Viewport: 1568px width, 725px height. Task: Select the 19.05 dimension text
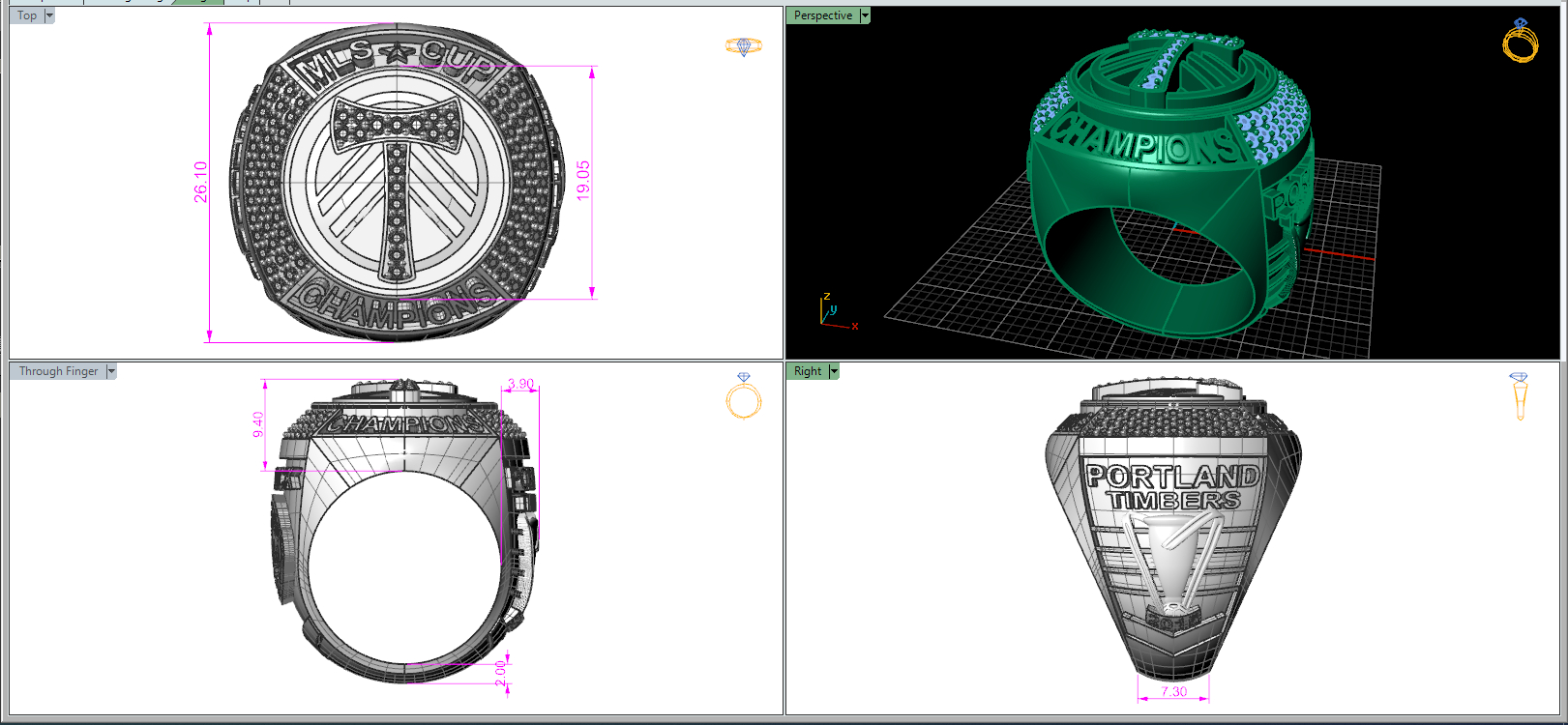(582, 181)
